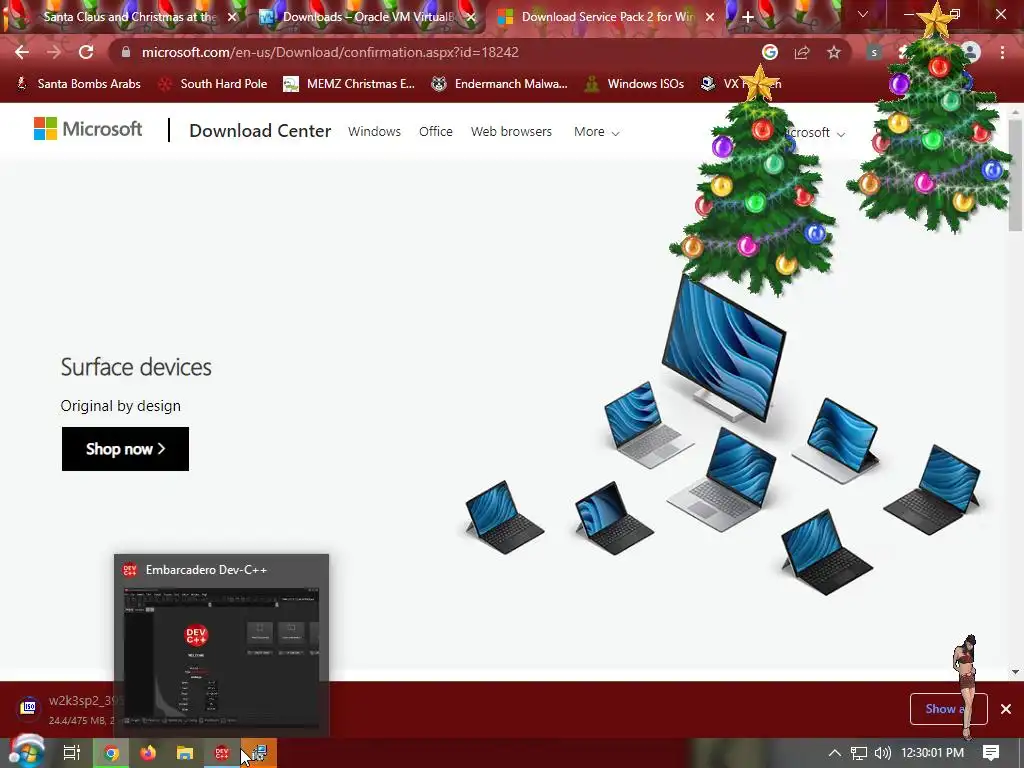Open the Office menu item
Screen dimensions: 1024x768
[x=436, y=131]
